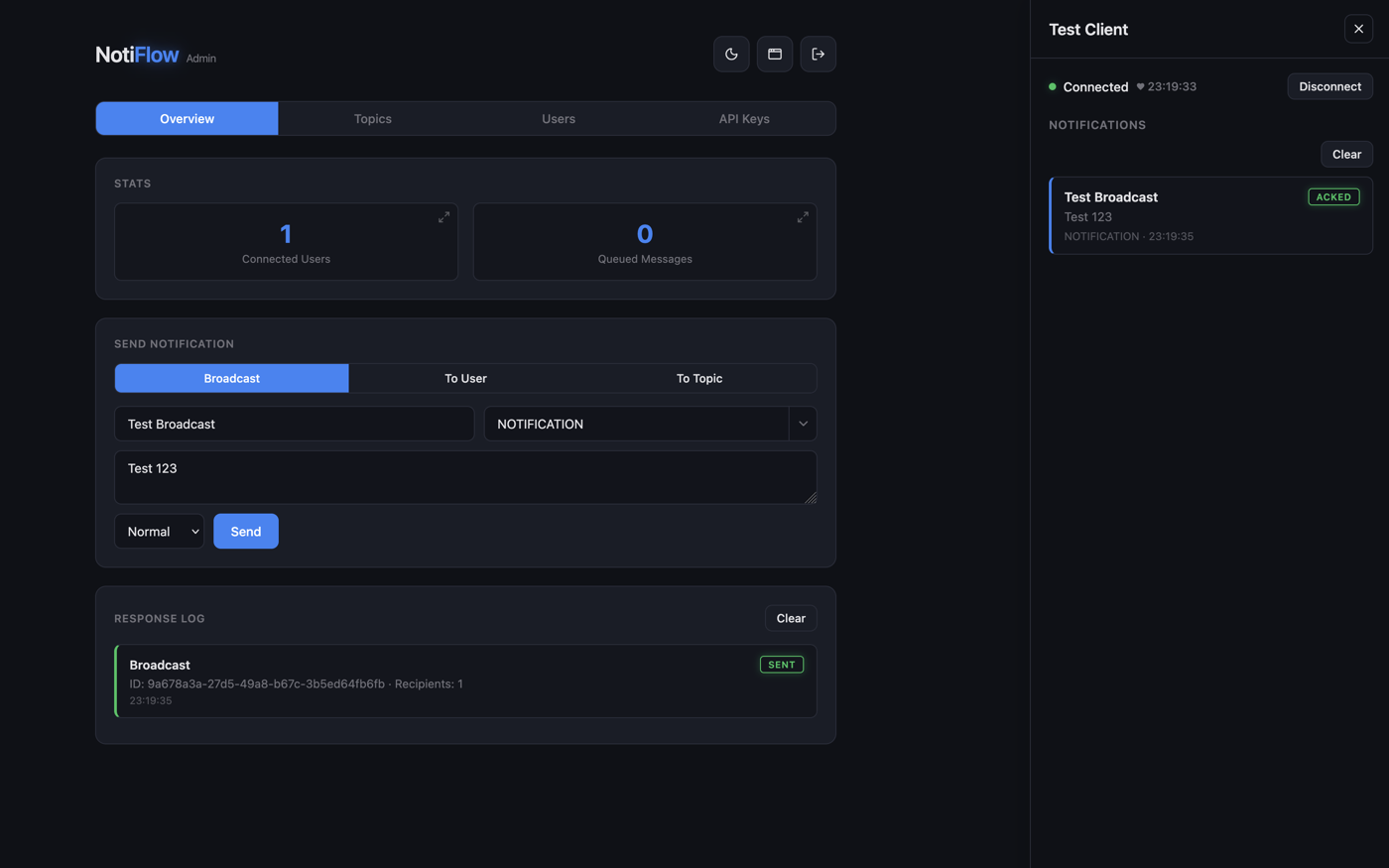
Task: Click the Connected Users count
Action: pos(286,234)
